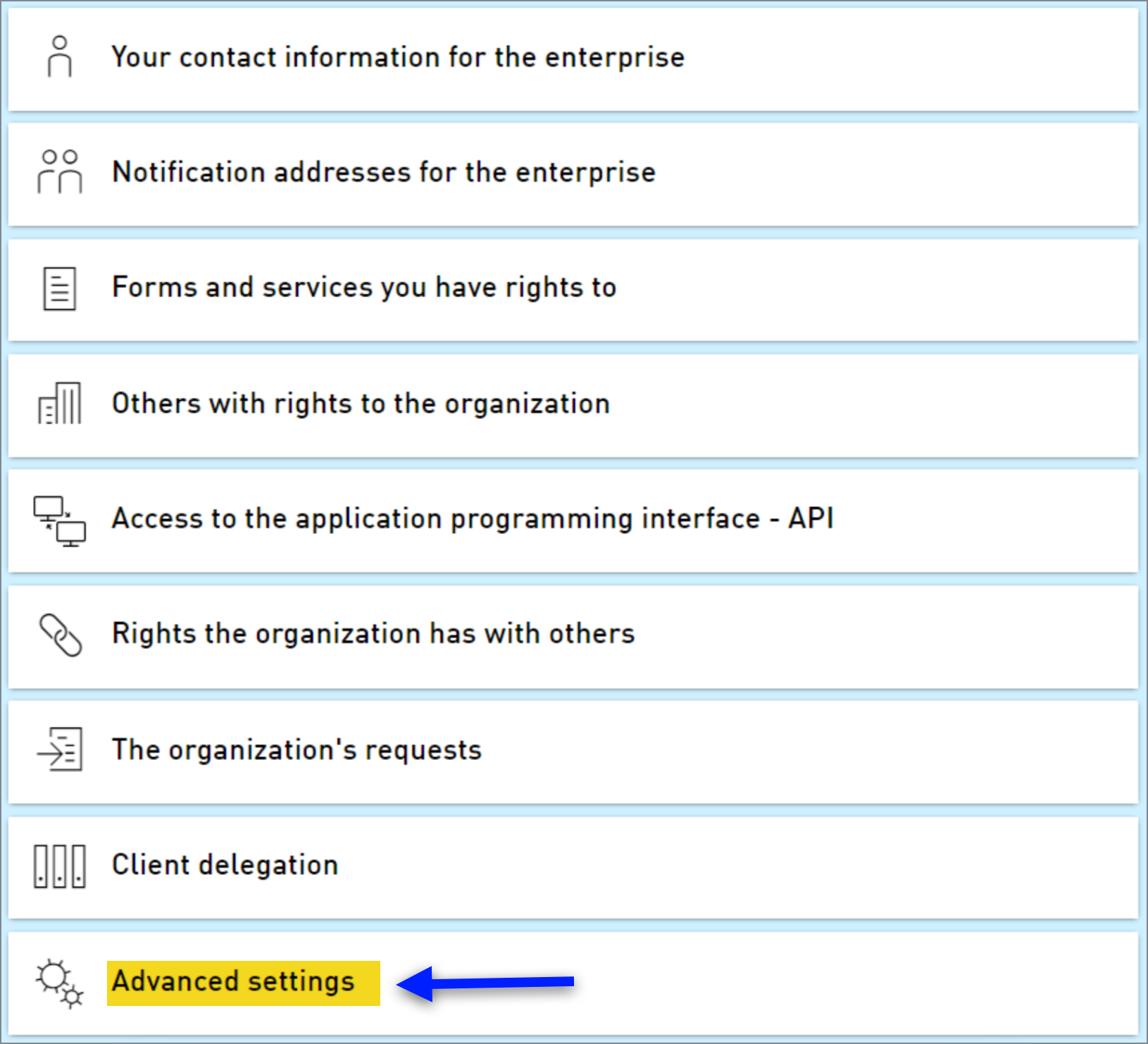The height and width of the screenshot is (1044, 1148).
Task: View forms and services you have rights to
Action: (x=363, y=287)
